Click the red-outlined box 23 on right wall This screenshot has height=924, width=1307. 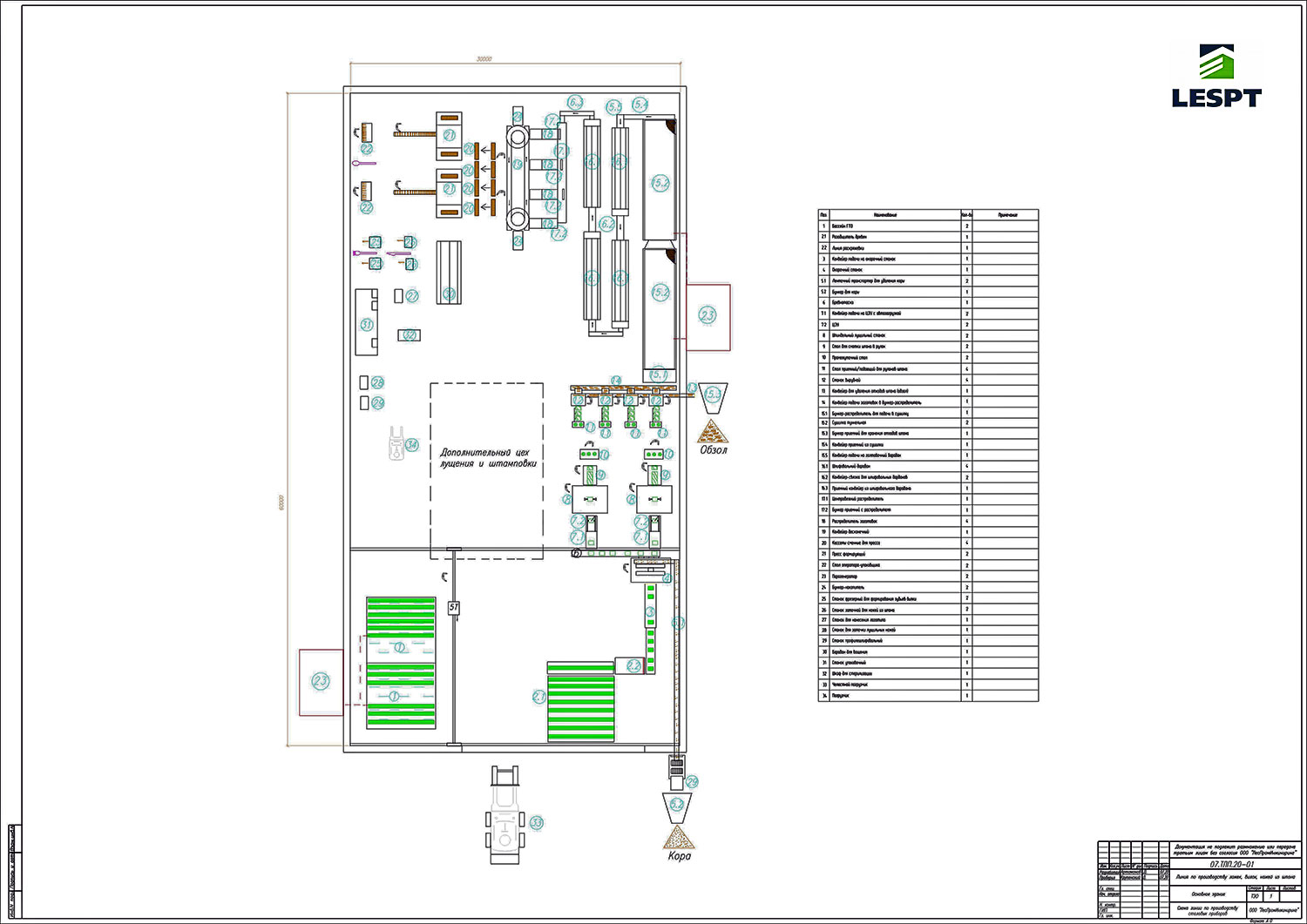click(708, 316)
